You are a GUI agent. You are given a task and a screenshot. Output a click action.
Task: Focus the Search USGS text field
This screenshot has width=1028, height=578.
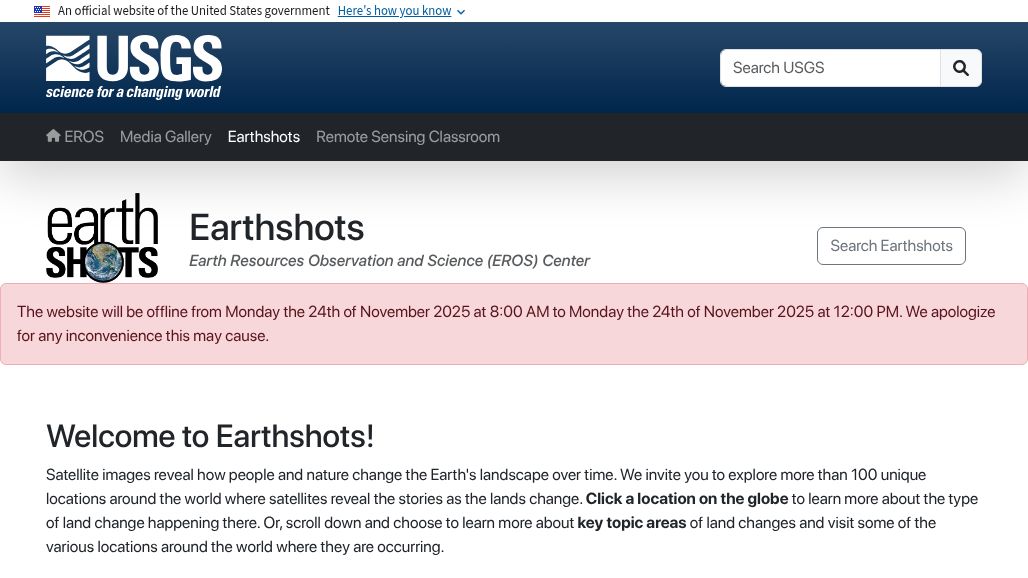pyautogui.click(x=830, y=68)
